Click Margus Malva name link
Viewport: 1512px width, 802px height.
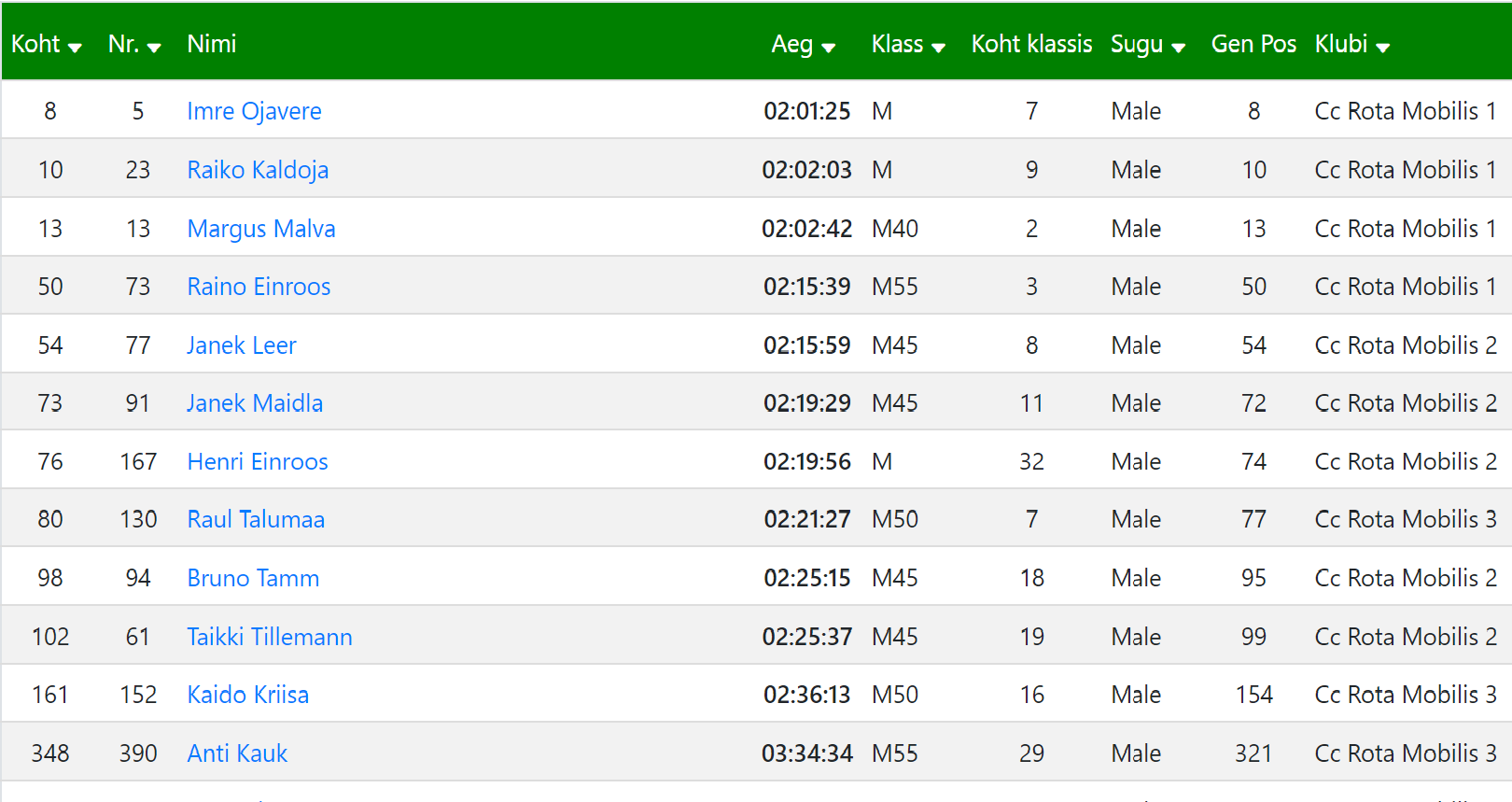(x=261, y=229)
